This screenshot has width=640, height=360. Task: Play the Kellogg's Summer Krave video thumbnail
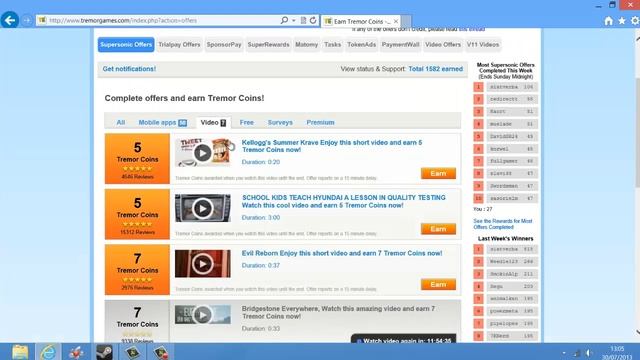coord(203,153)
